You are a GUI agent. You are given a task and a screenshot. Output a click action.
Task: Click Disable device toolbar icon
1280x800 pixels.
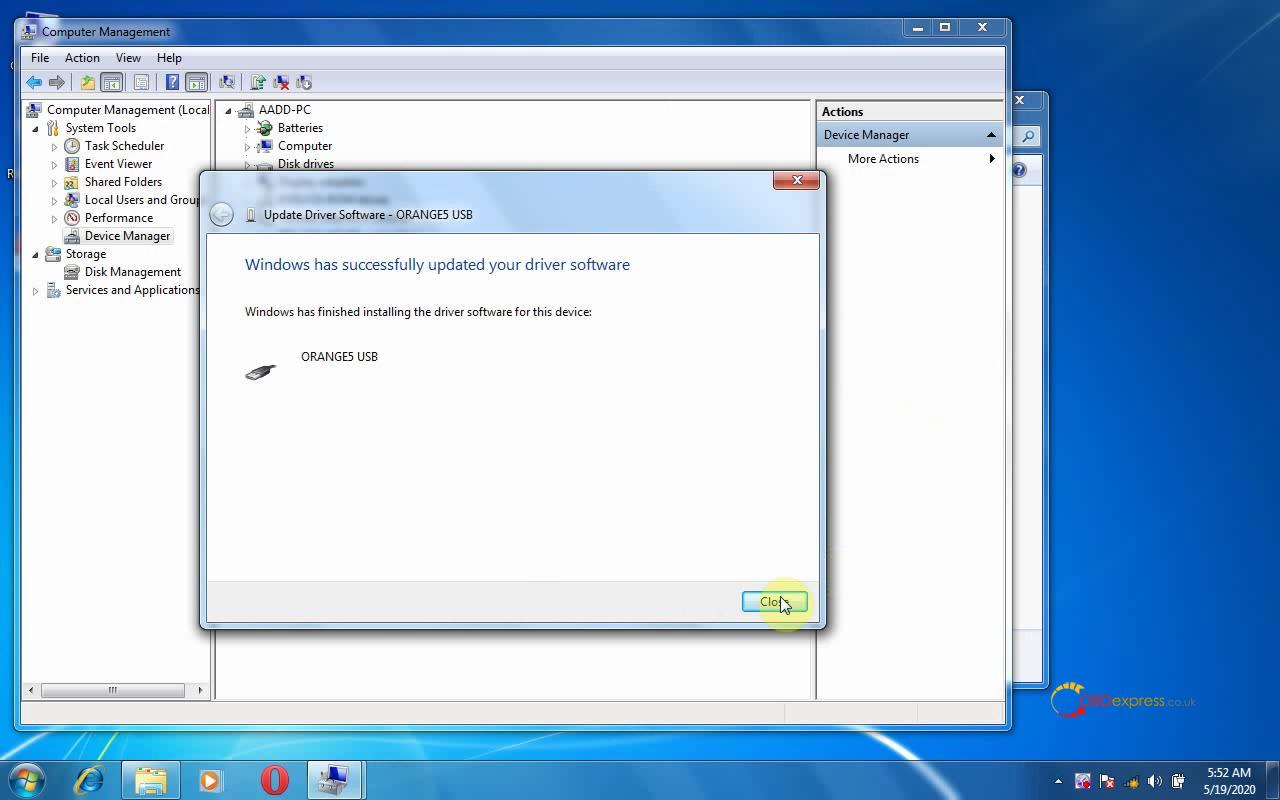pos(304,82)
